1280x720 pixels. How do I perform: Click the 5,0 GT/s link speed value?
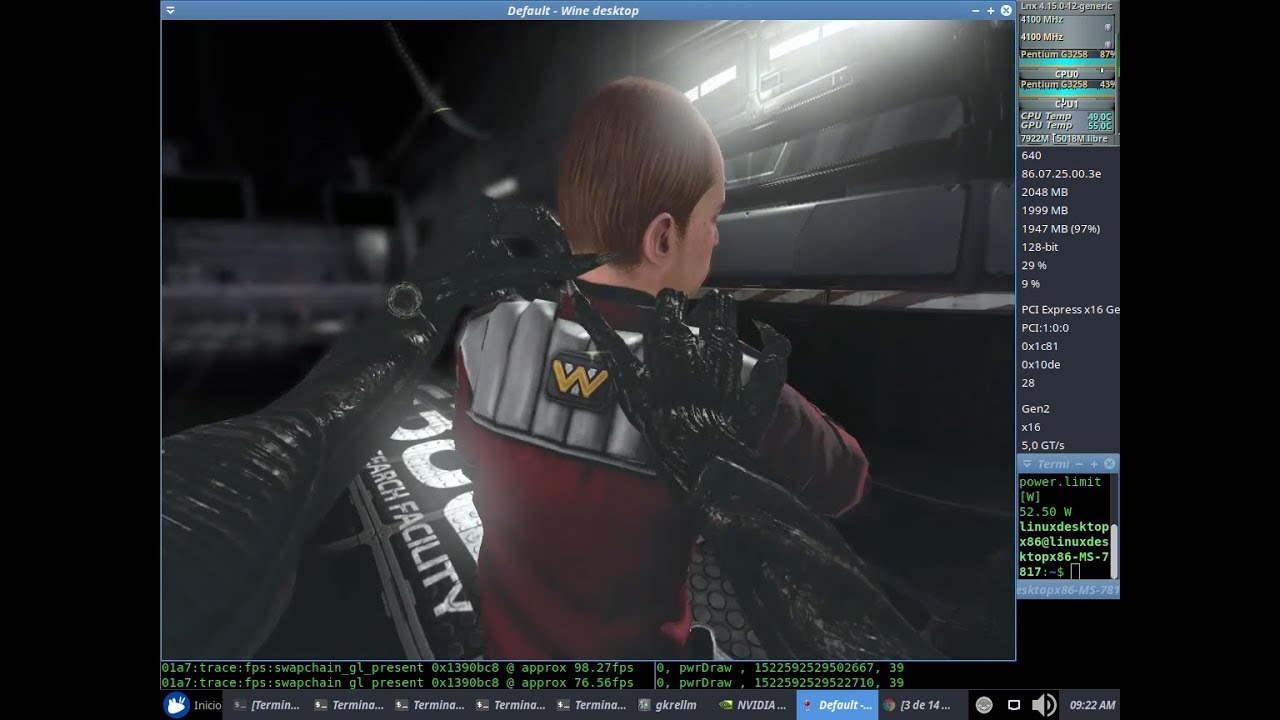click(x=1043, y=446)
